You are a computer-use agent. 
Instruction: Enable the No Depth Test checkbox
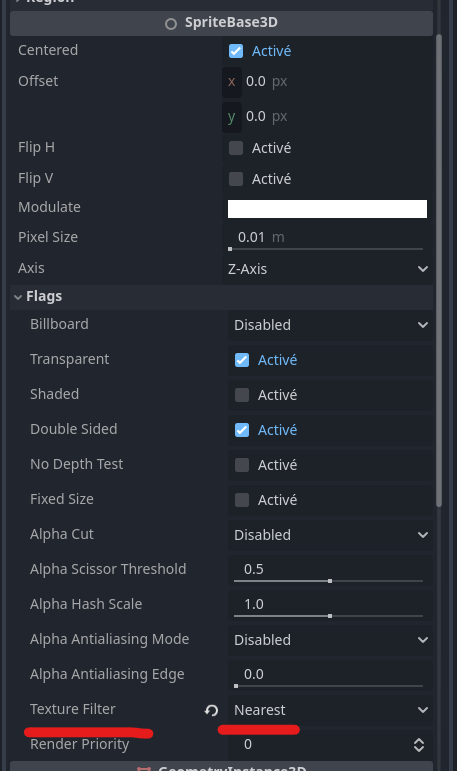pyautogui.click(x=242, y=465)
